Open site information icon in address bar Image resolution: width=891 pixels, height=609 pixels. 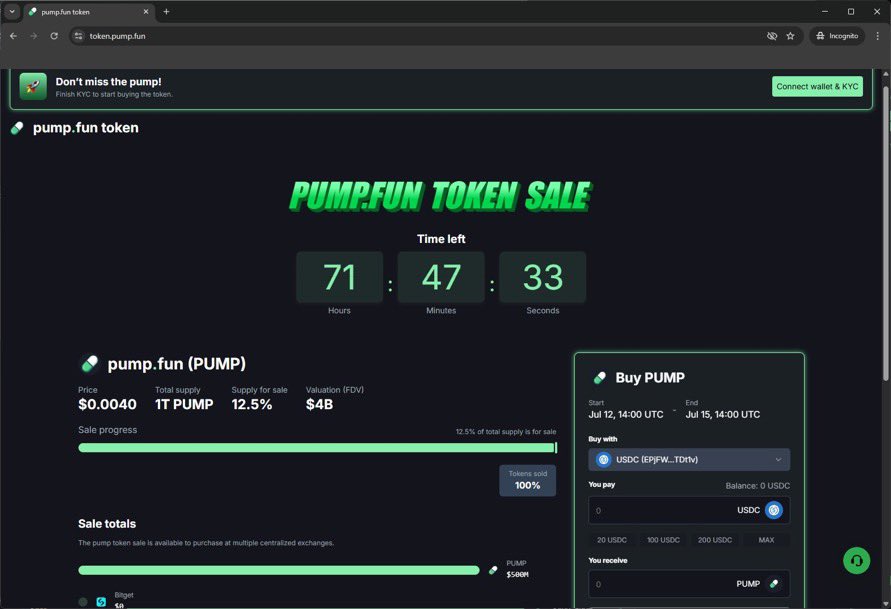coord(78,36)
